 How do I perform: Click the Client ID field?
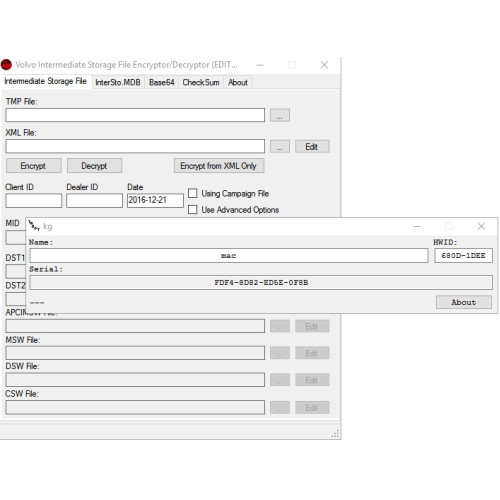(34, 201)
